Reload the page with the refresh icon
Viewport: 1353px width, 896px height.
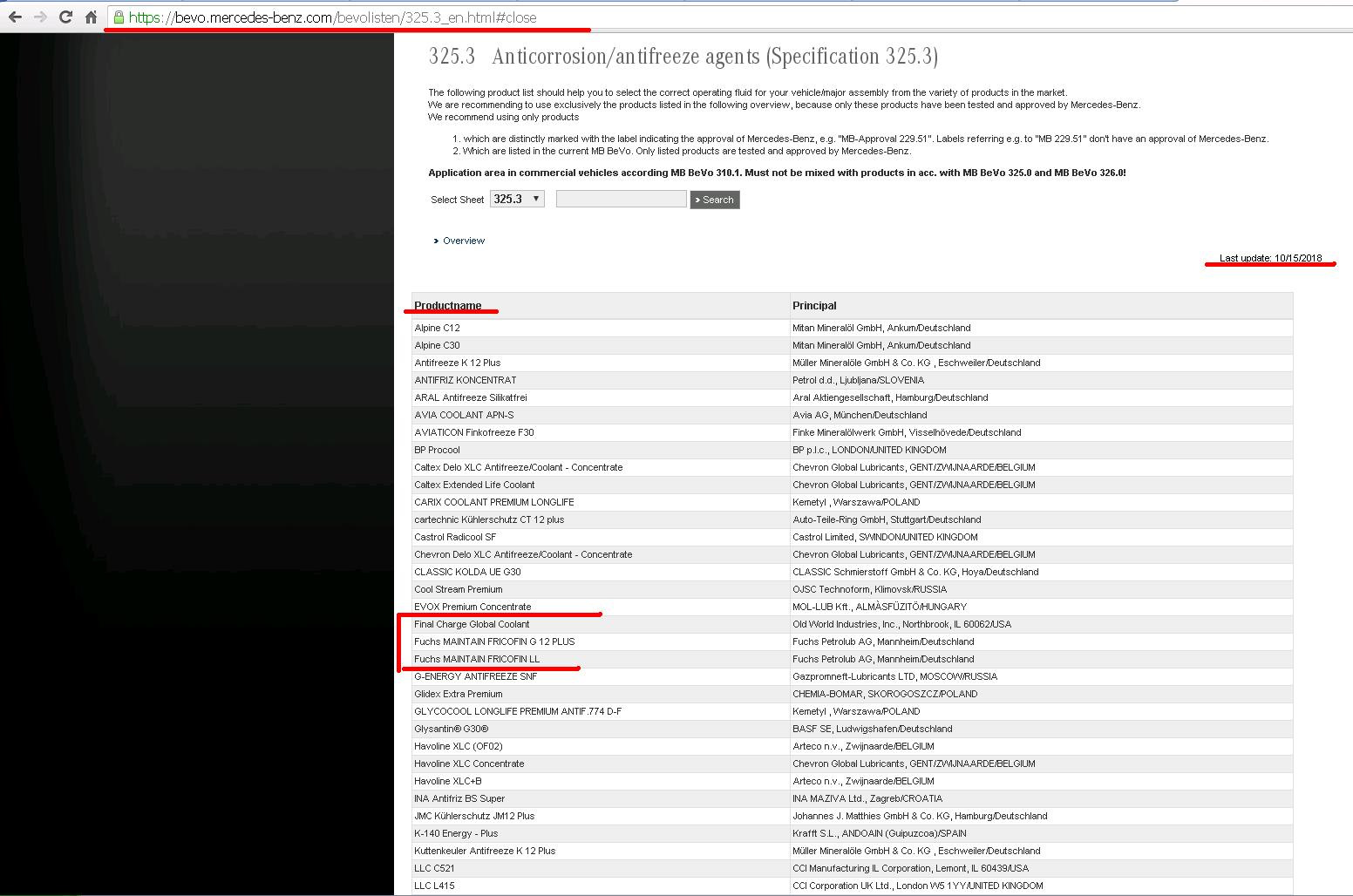tap(65, 17)
